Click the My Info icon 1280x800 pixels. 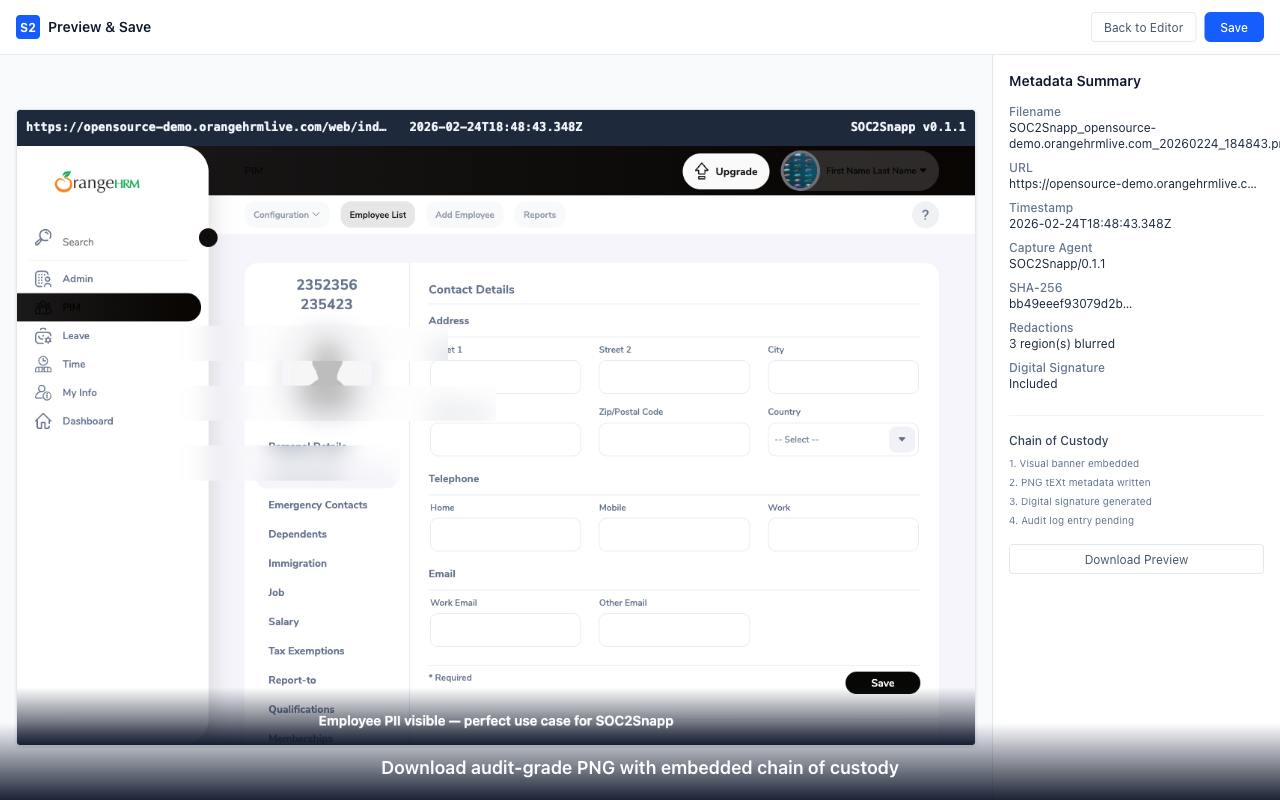tap(43, 392)
